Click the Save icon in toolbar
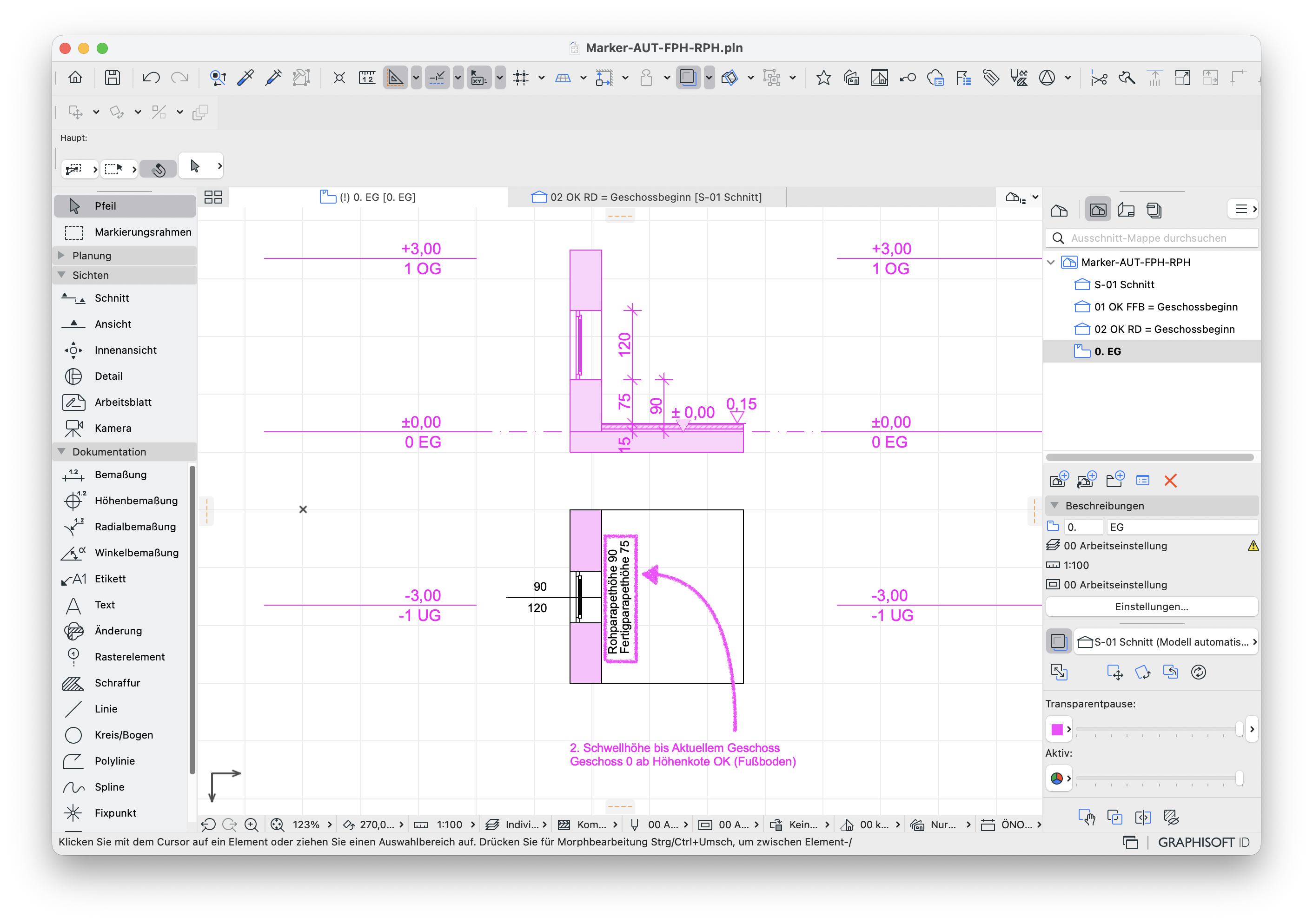This screenshot has width=1313, height=924. [x=112, y=78]
